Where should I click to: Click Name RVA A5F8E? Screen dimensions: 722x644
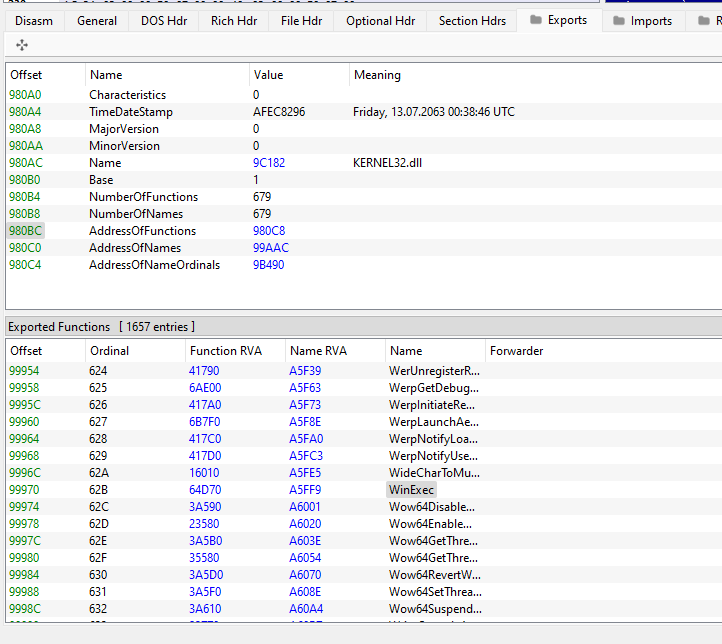tap(304, 422)
